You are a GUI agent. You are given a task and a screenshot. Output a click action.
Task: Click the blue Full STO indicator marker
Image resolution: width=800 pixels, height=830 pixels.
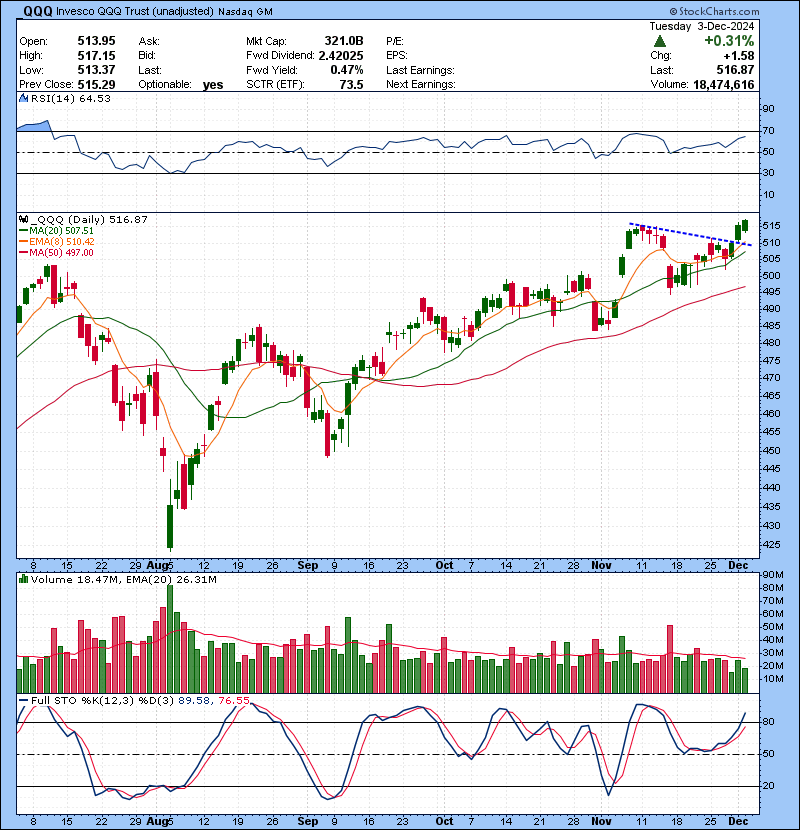(x=22, y=699)
